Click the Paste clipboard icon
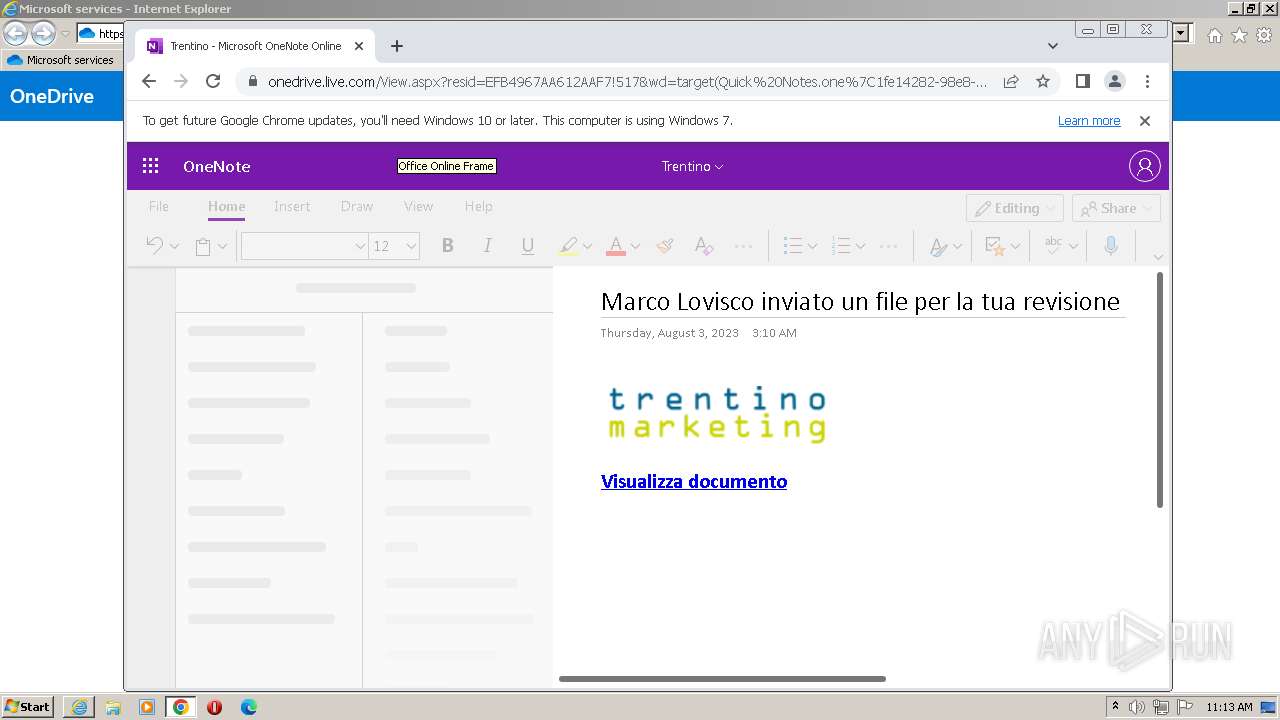This screenshot has height=720, width=1280. coord(203,246)
